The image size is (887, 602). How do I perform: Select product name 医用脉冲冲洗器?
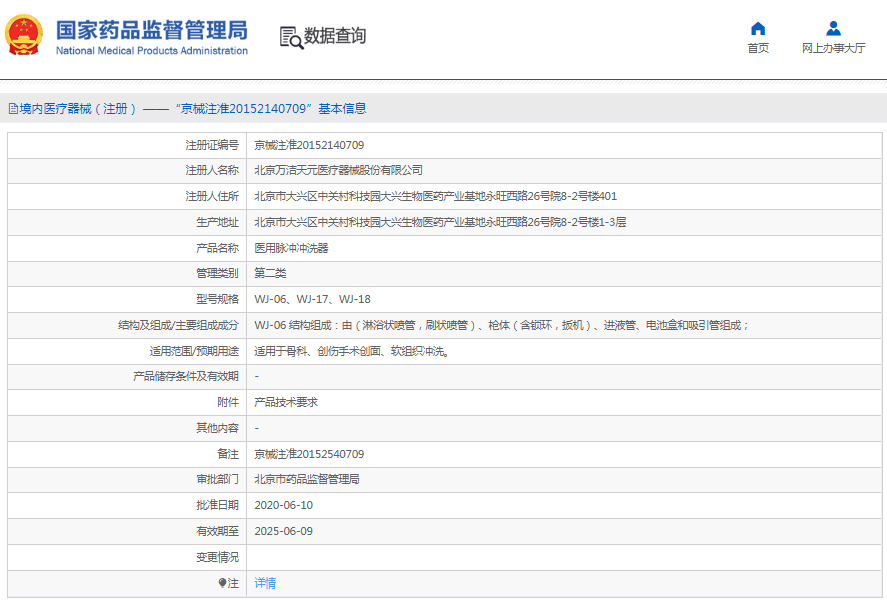pyautogui.click(x=291, y=248)
